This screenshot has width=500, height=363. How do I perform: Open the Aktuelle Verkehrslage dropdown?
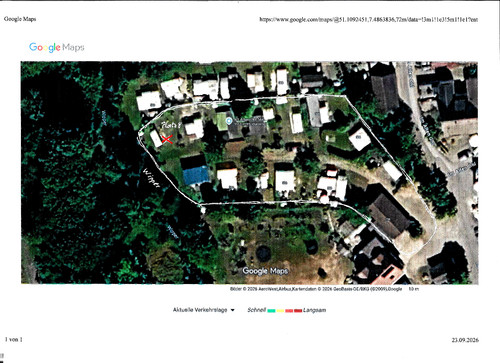[204, 310]
